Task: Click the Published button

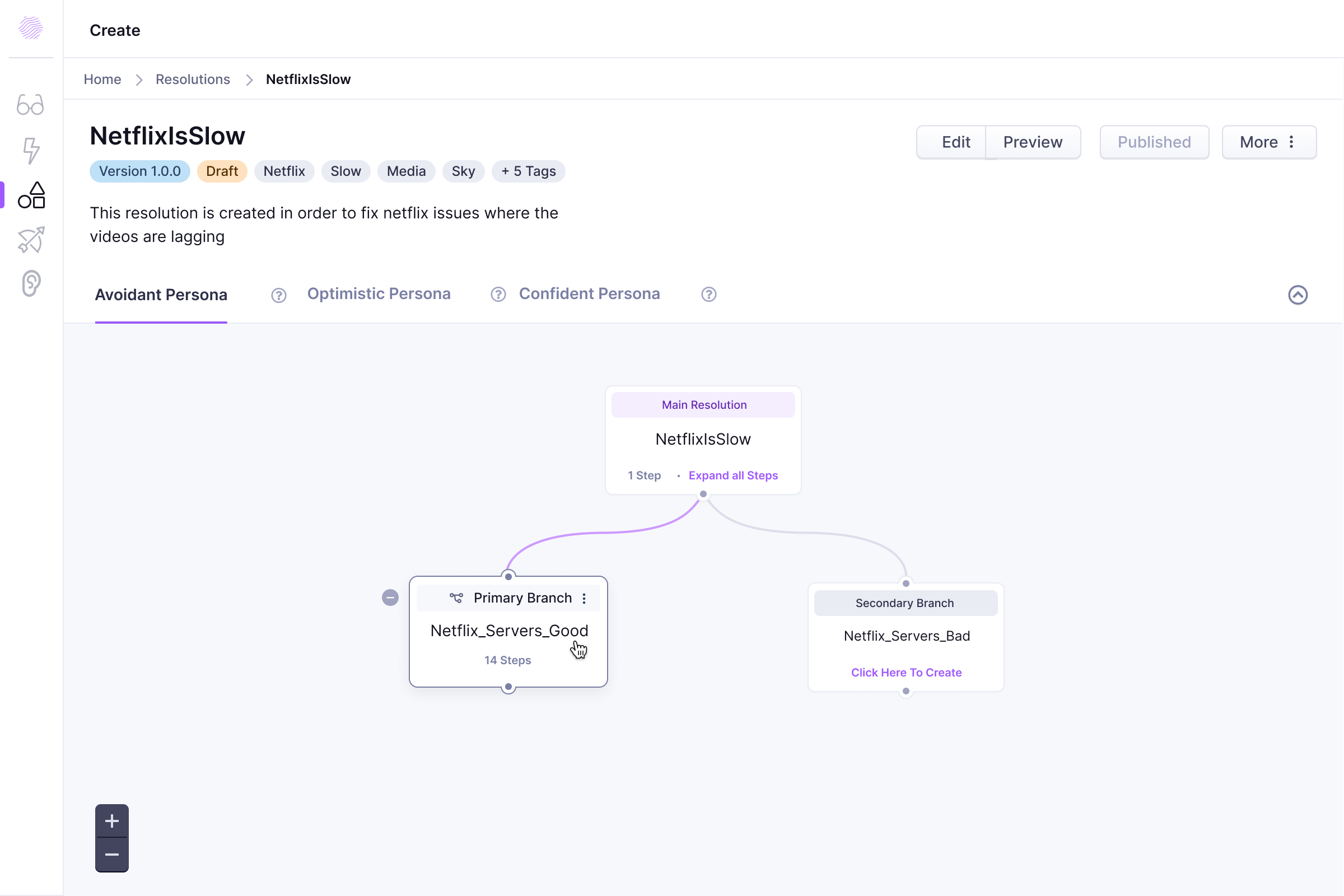Action: point(1154,142)
